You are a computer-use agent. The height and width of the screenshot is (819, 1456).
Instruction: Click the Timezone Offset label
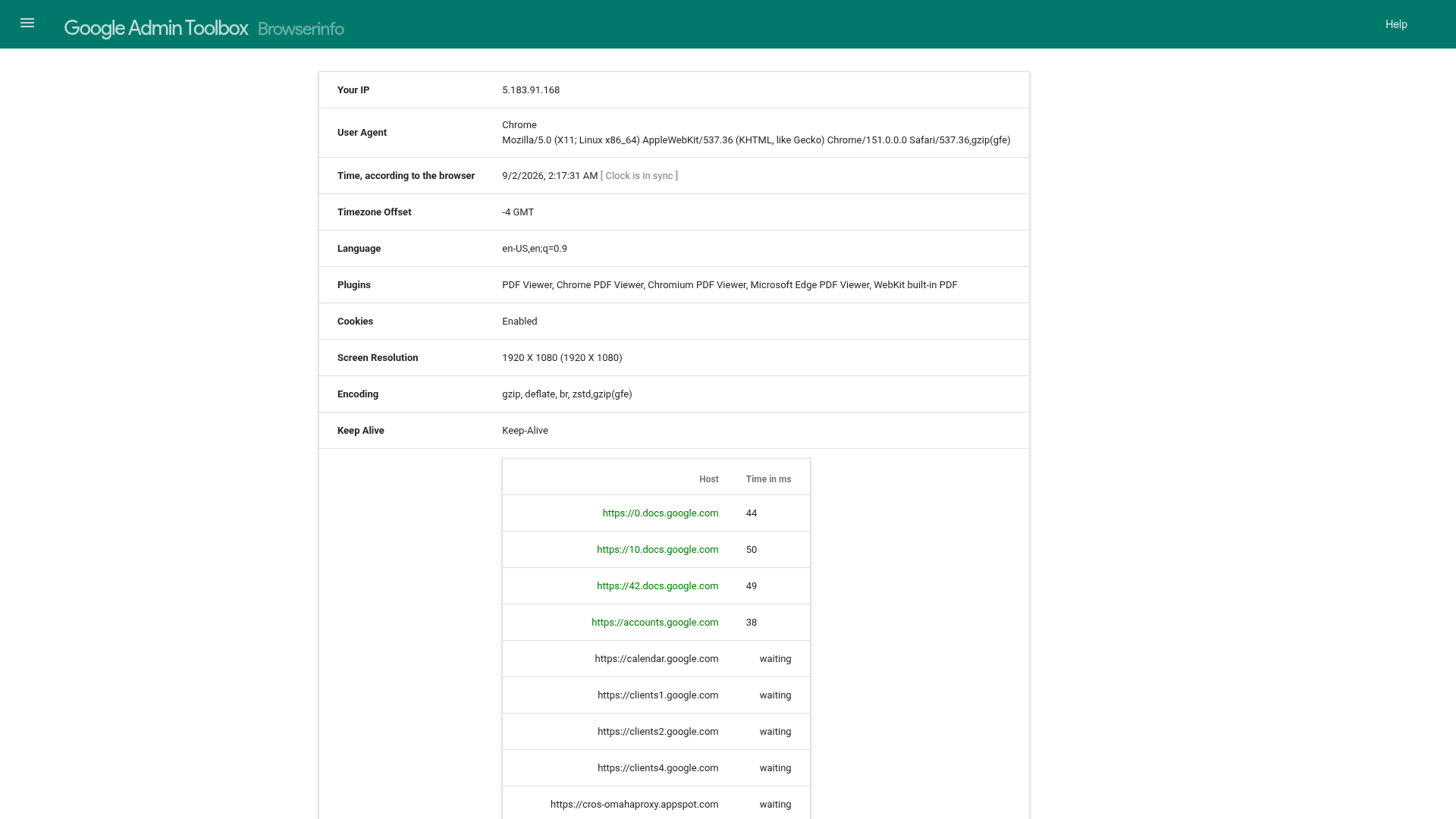click(374, 212)
